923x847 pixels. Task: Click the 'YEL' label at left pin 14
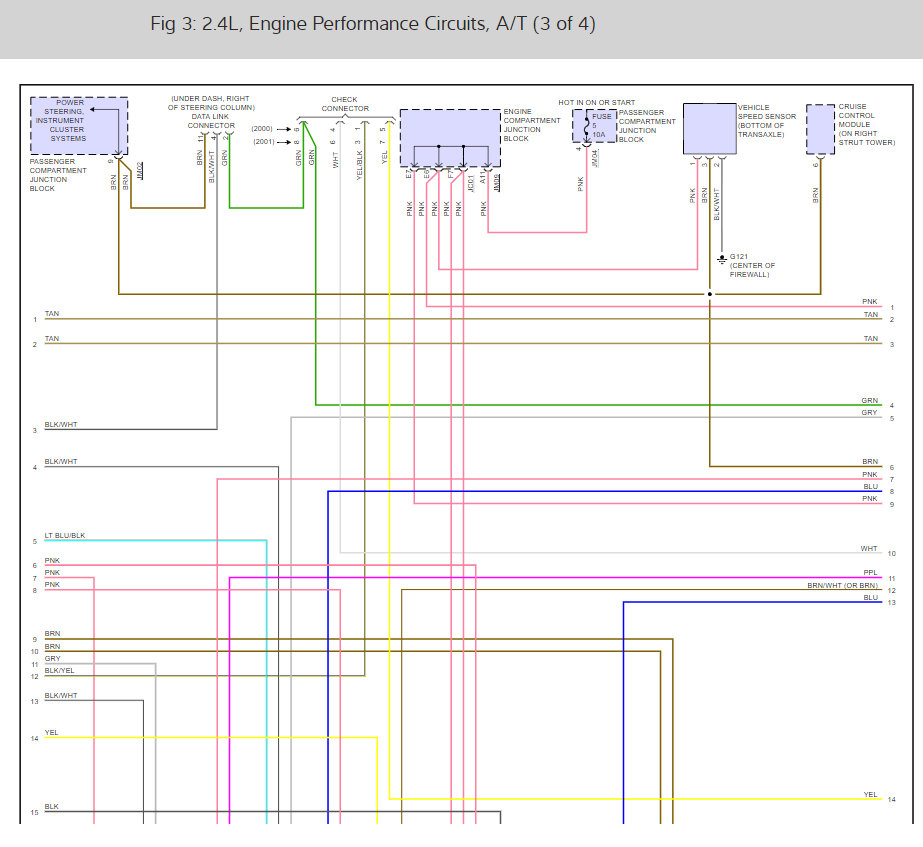51,733
